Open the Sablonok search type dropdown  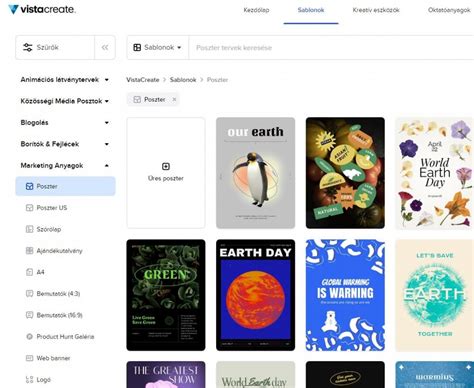[x=157, y=47]
